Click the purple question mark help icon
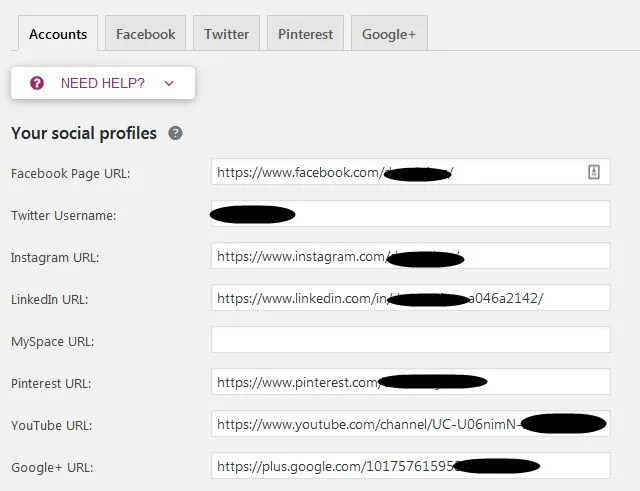This screenshot has height=491, width=640. click(x=37, y=83)
